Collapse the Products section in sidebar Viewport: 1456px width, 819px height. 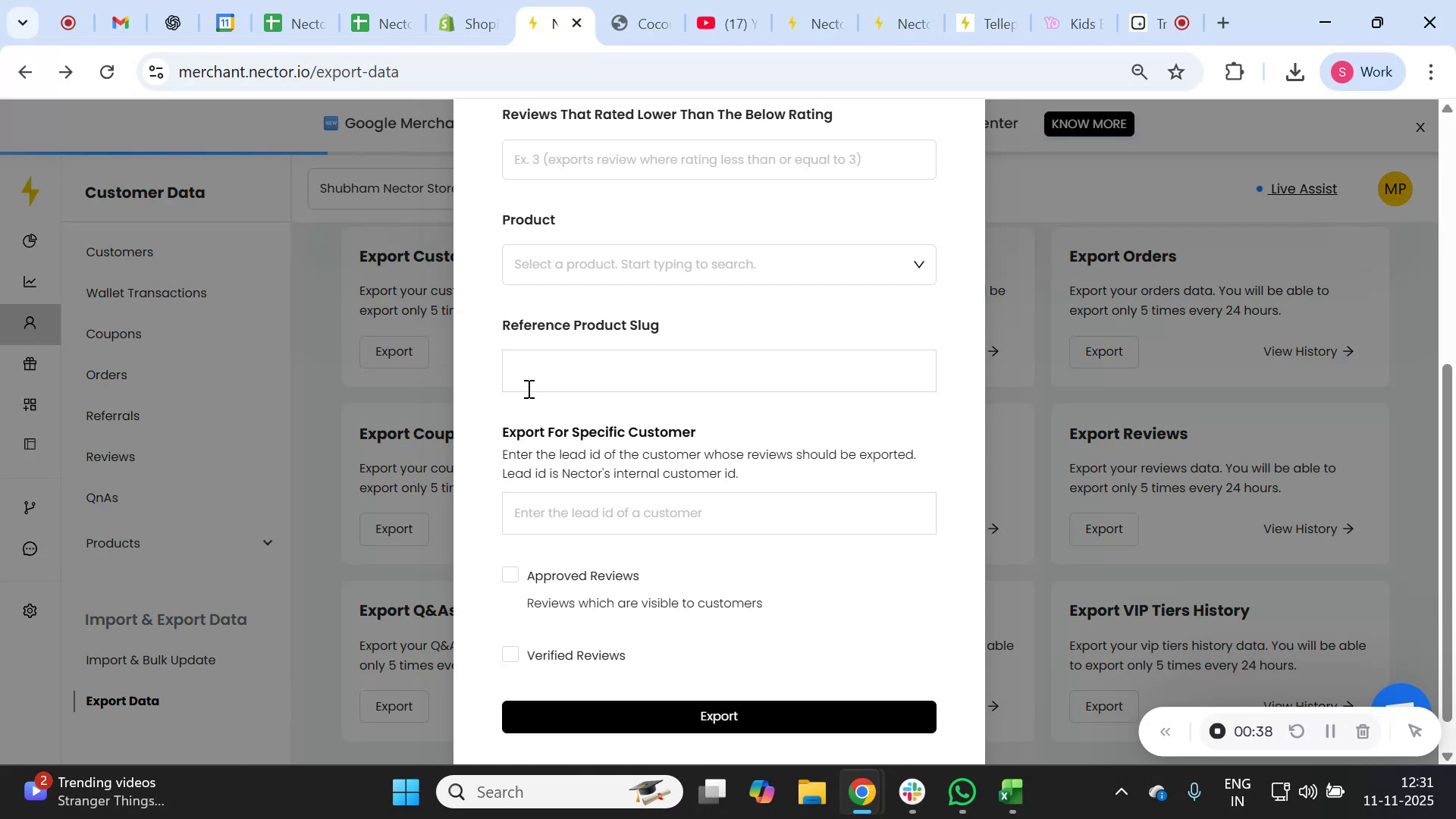pyautogui.click(x=268, y=542)
